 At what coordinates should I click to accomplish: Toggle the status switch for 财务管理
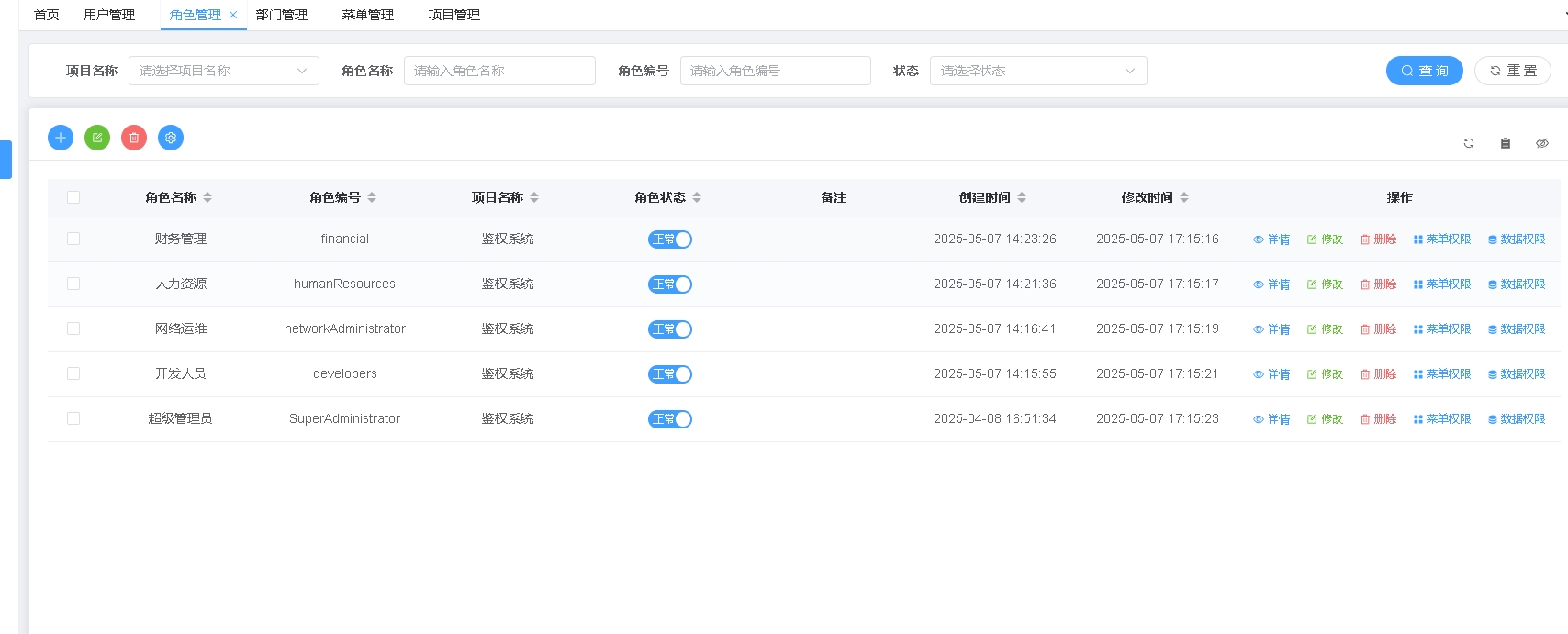click(670, 239)
